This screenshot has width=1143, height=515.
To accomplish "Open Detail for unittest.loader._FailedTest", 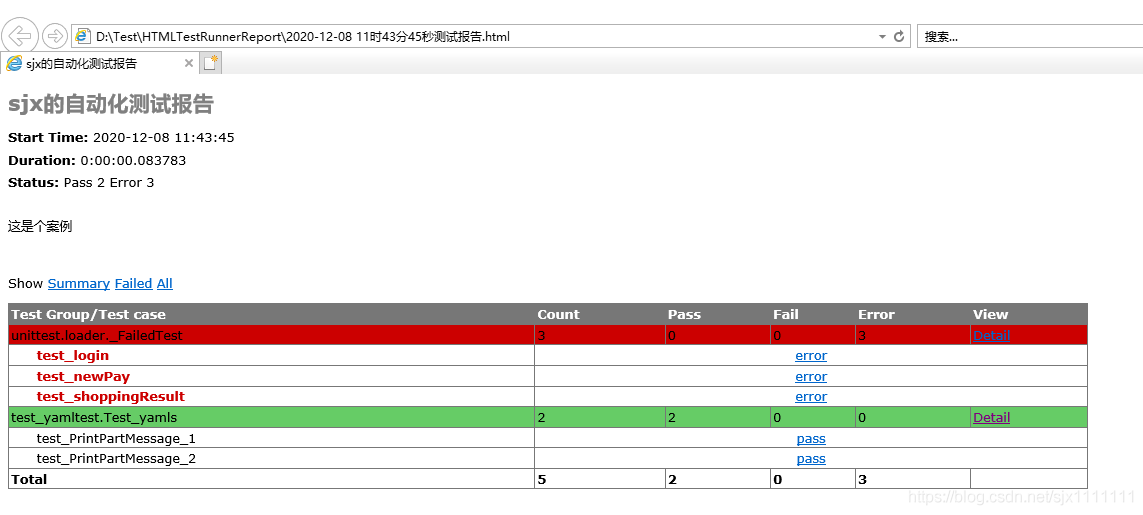I will click(x=991, y=336).
